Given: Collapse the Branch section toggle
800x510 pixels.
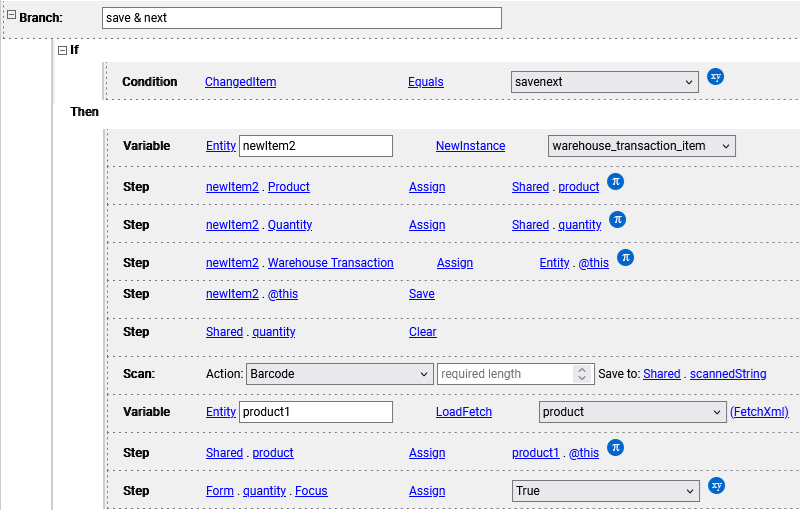Looking at the screenshot, I should 11,15.
